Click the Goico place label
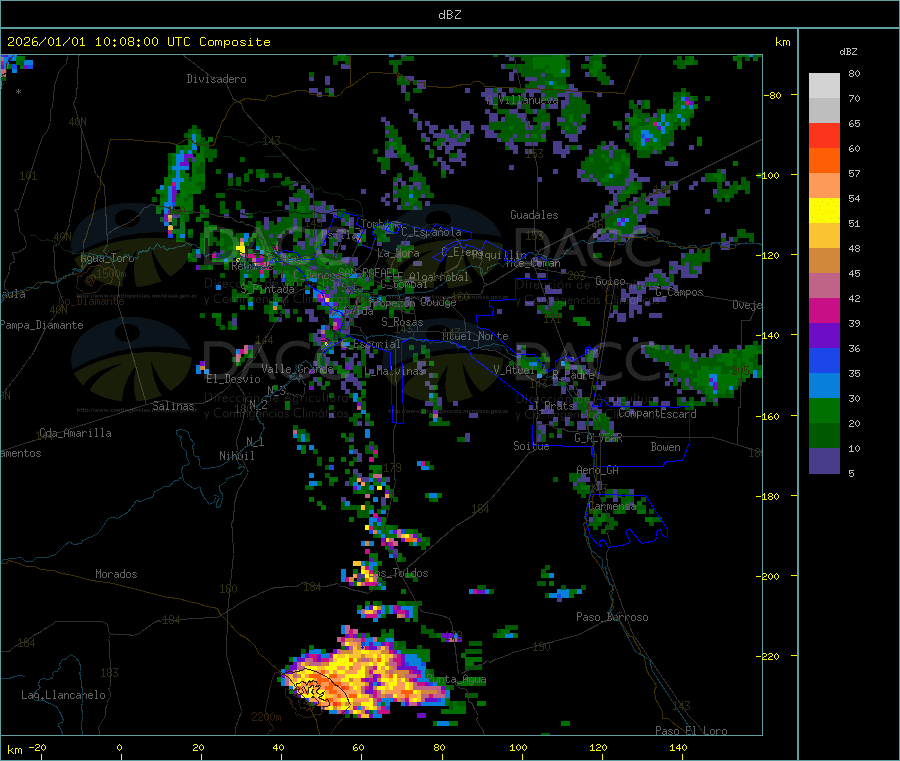Image resolution: width=900 pixels, height=761 pixels. 610,281
